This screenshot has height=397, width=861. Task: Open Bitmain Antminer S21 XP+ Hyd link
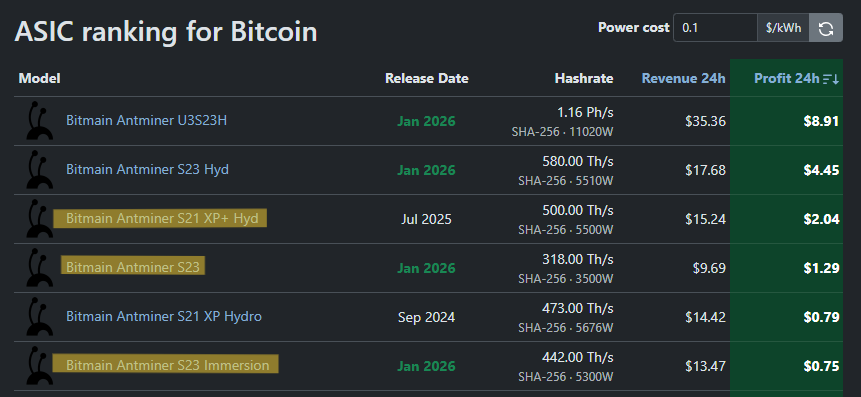pyautogui.click(x=162, y=218)
